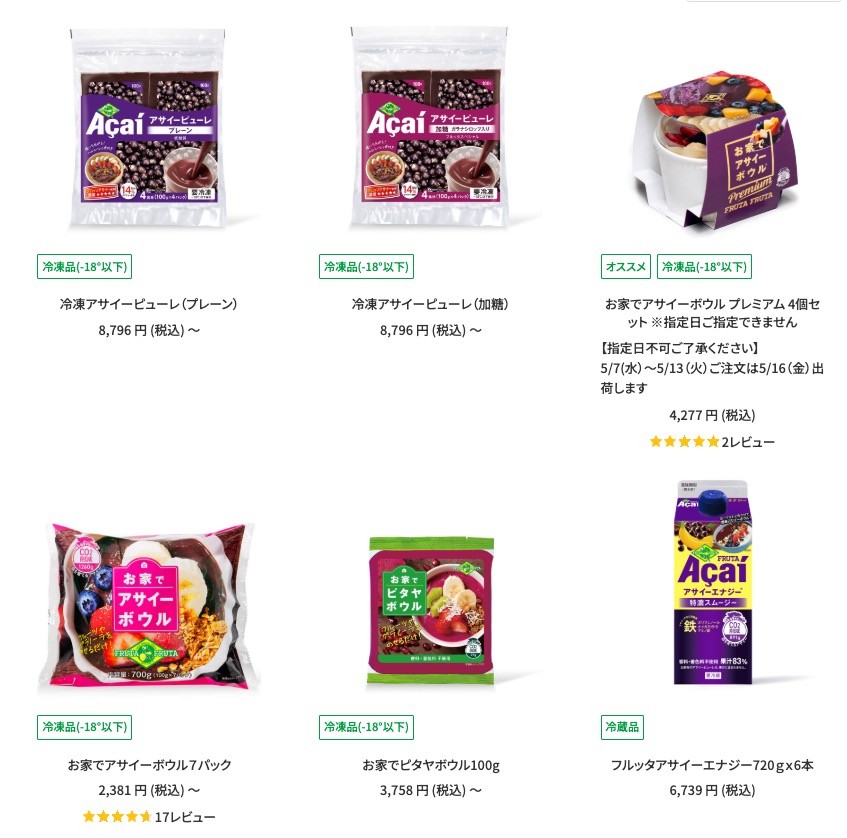The image size is (847, 838).
Task: Open the premium acai bowl cup image
Action: (x=712, y=148)
